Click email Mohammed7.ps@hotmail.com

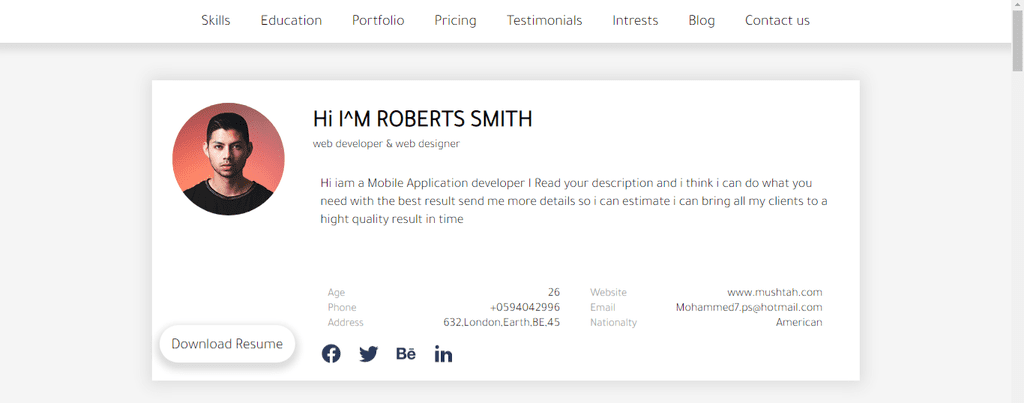749,307
